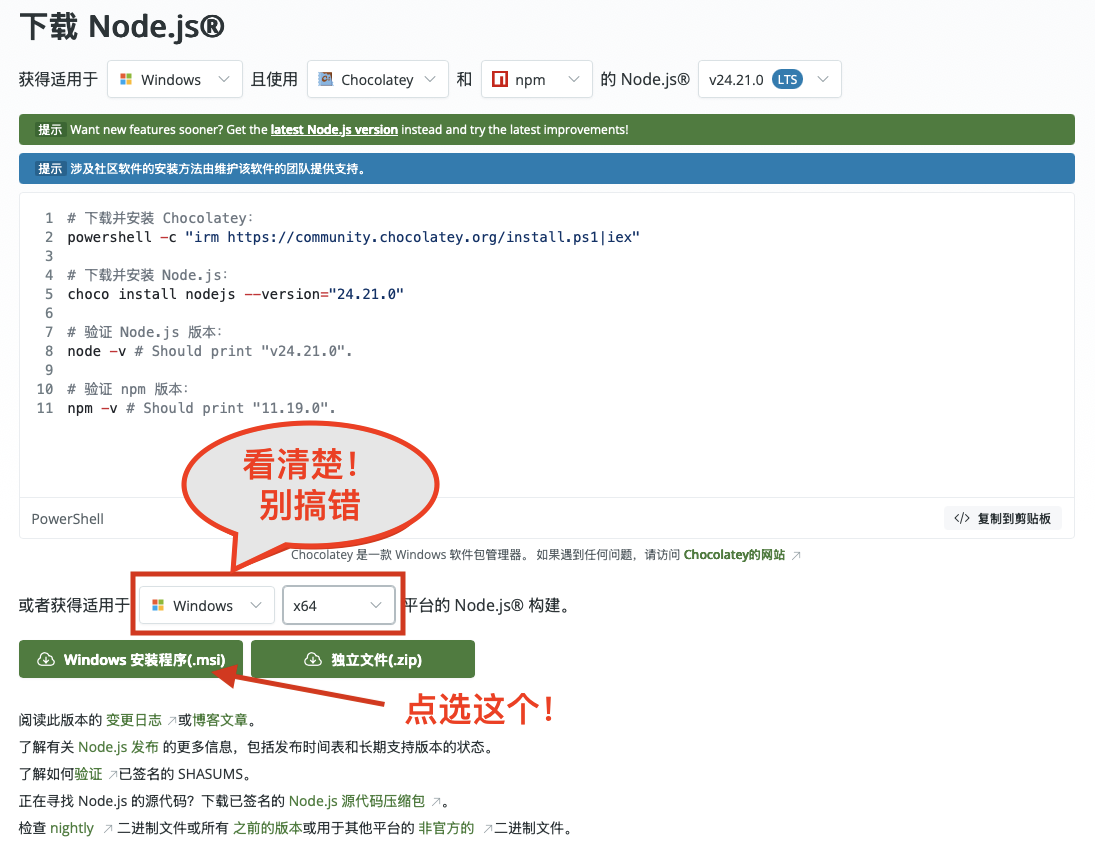Click the blue LTS badge
This screenshot has width=1095, height=852.
point(787,80)
